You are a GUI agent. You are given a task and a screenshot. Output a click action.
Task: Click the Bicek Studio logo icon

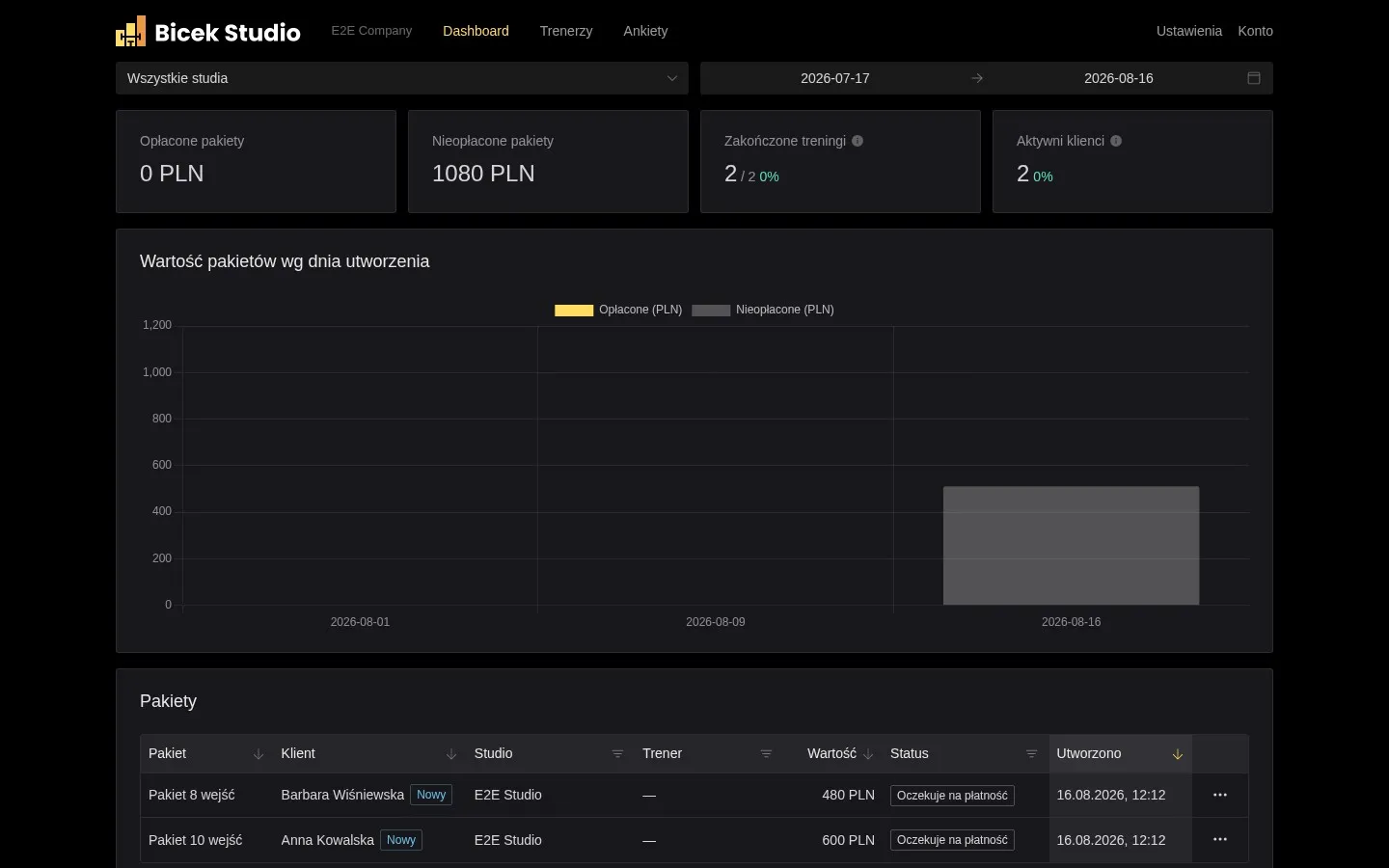point(131,31)
